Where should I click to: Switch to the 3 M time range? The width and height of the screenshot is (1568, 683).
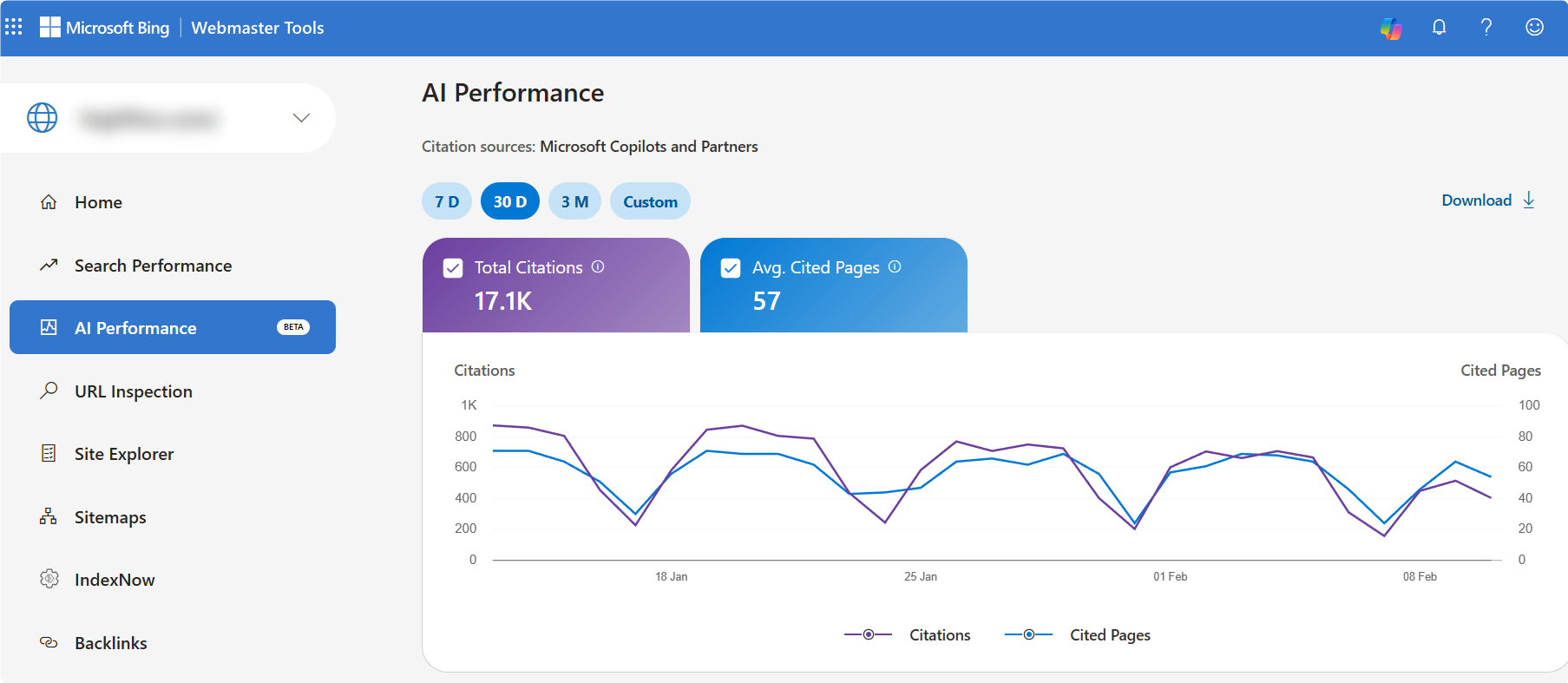pyautogui.click(x=574, y=201)
